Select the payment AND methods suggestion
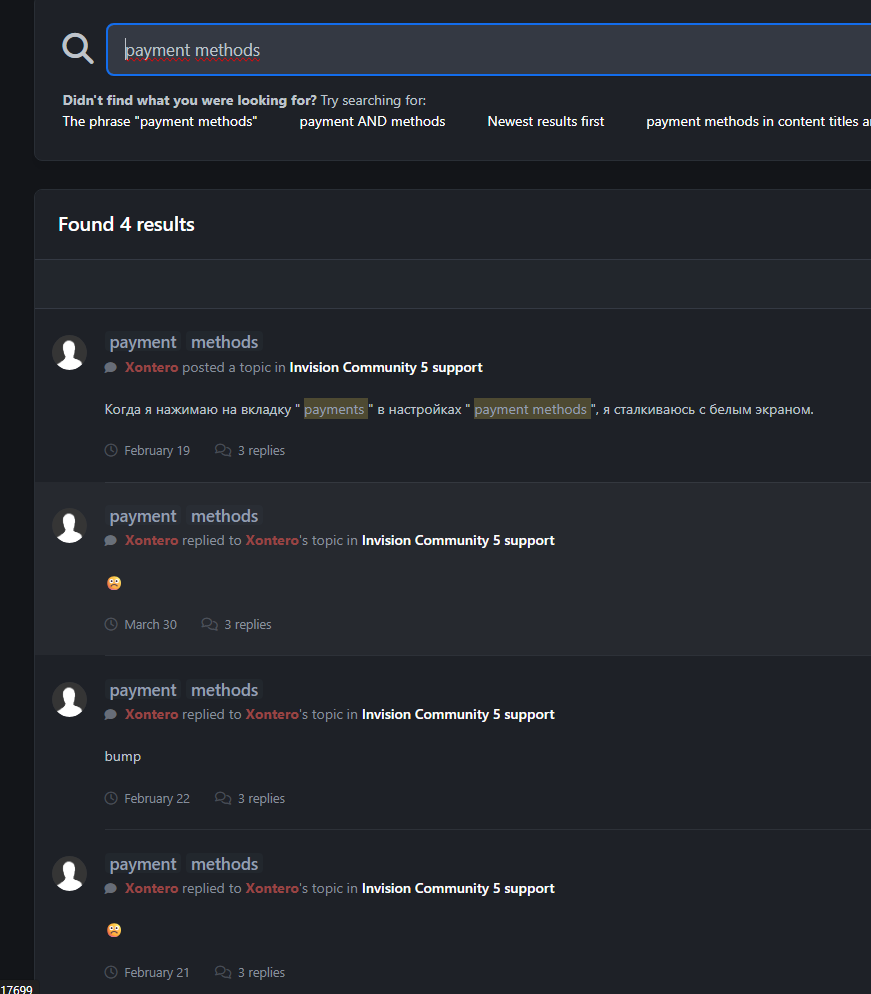The image size is (871, 994). point(372,121)
